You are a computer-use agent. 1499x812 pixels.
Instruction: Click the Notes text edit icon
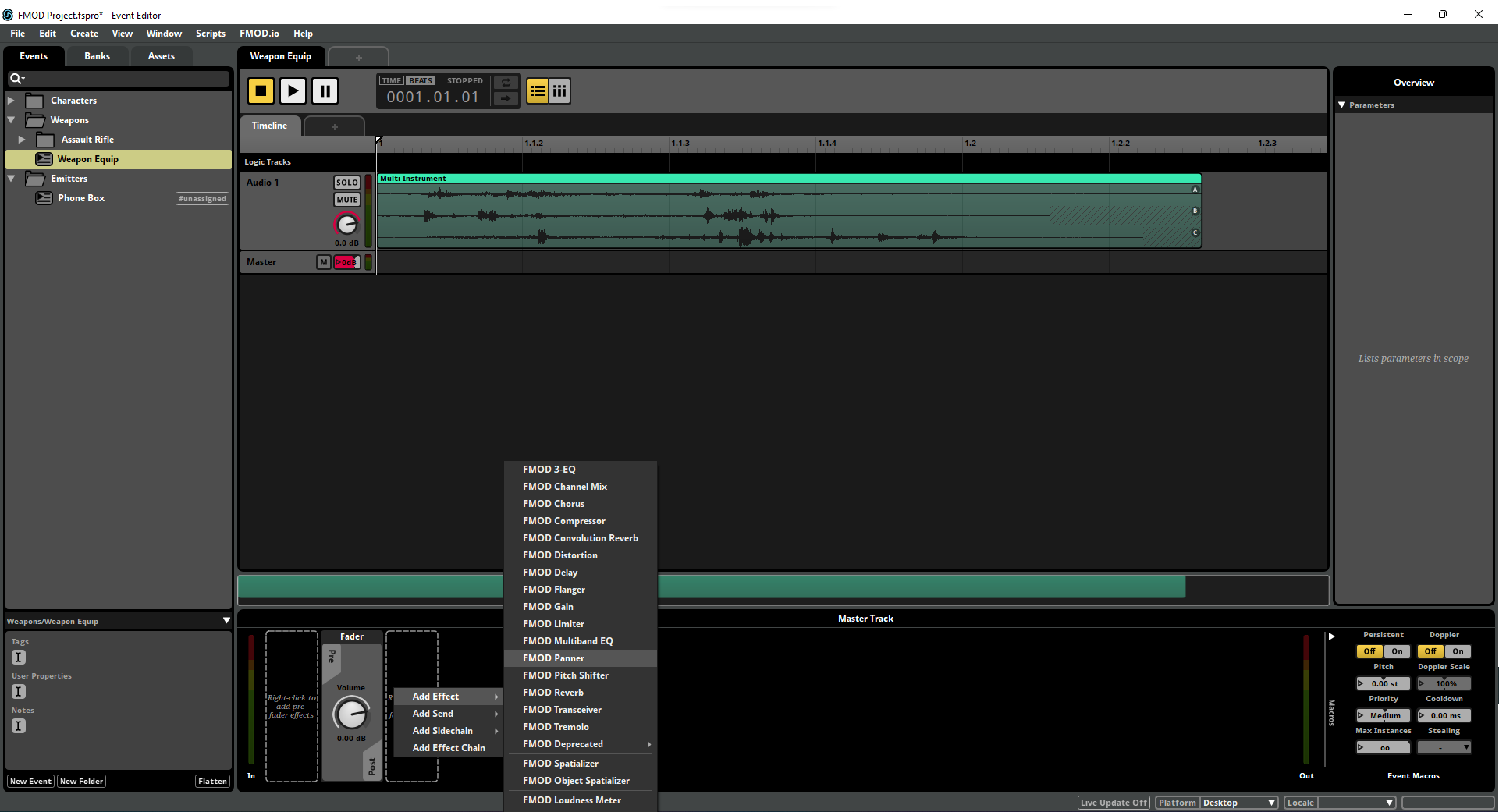point(19,726)
